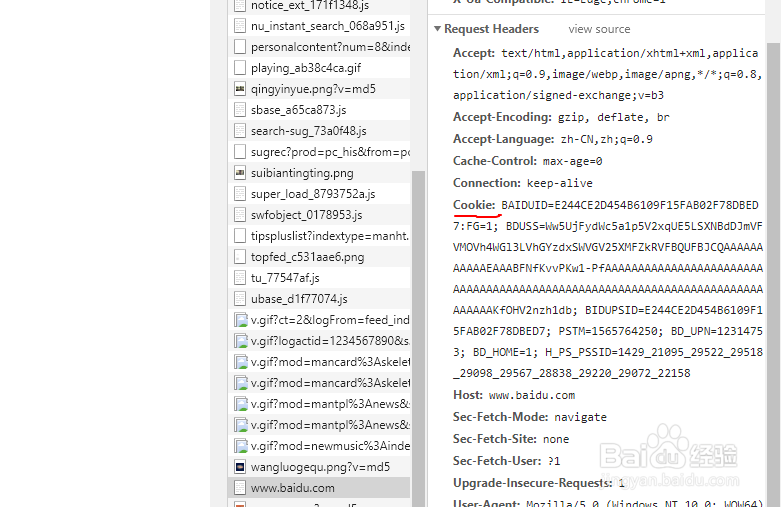Click the v.gif?ct=2 image icon
This screenshot has height=507, width=781.
[241, 320]
